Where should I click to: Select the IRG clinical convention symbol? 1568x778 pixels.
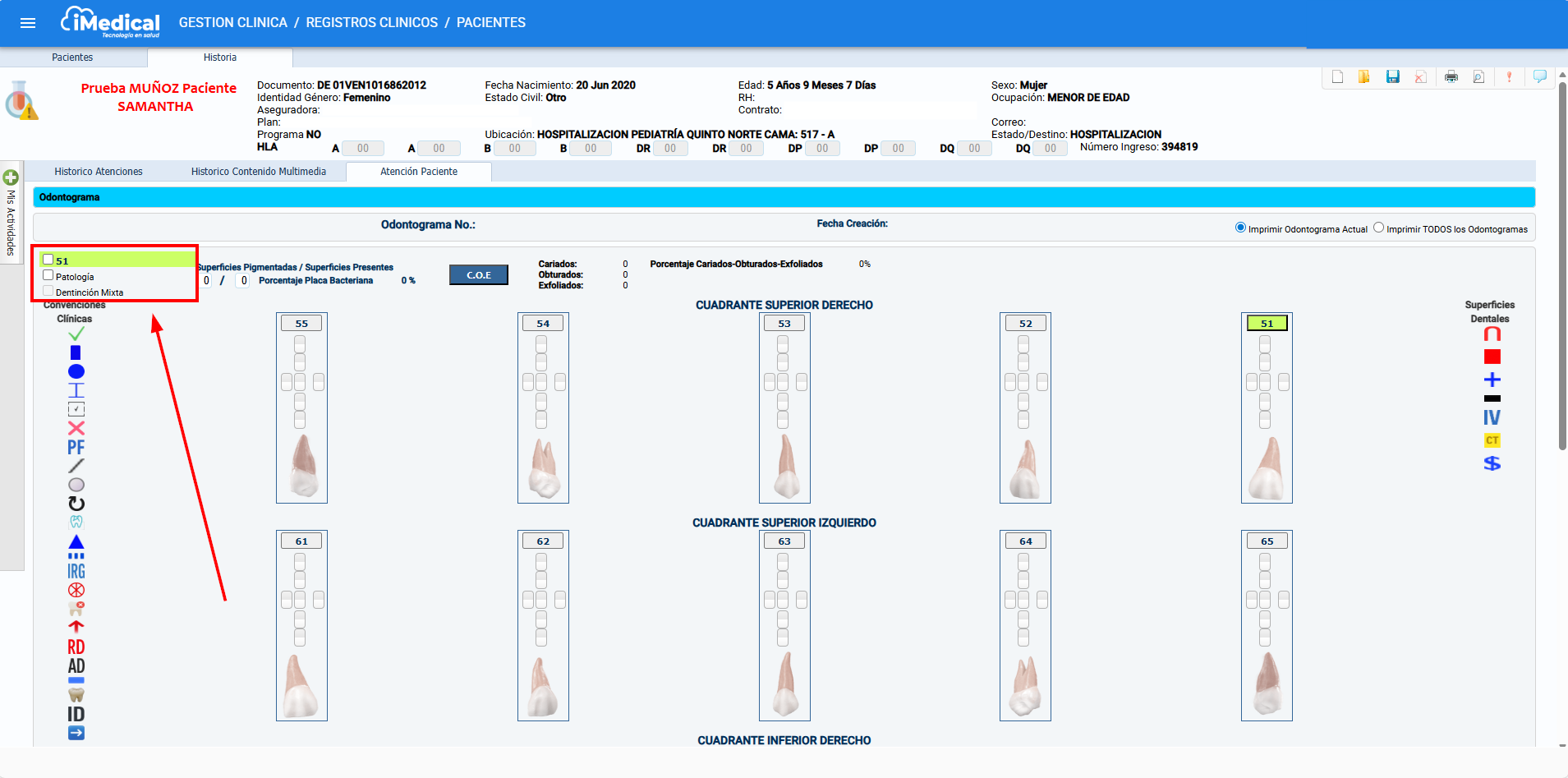(x=76, y=571)
